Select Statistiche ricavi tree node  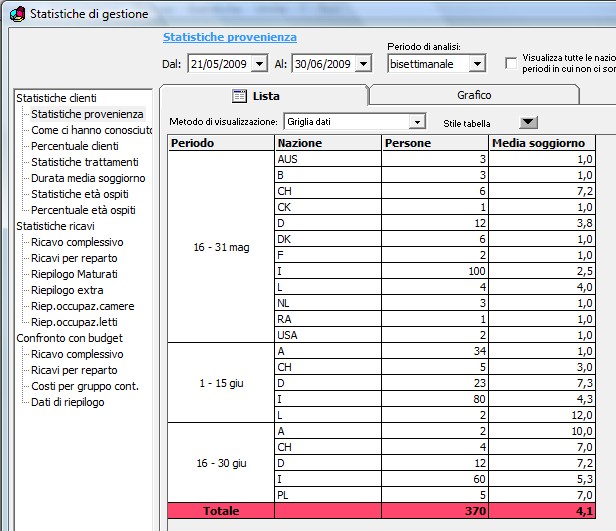pos(55,226)
